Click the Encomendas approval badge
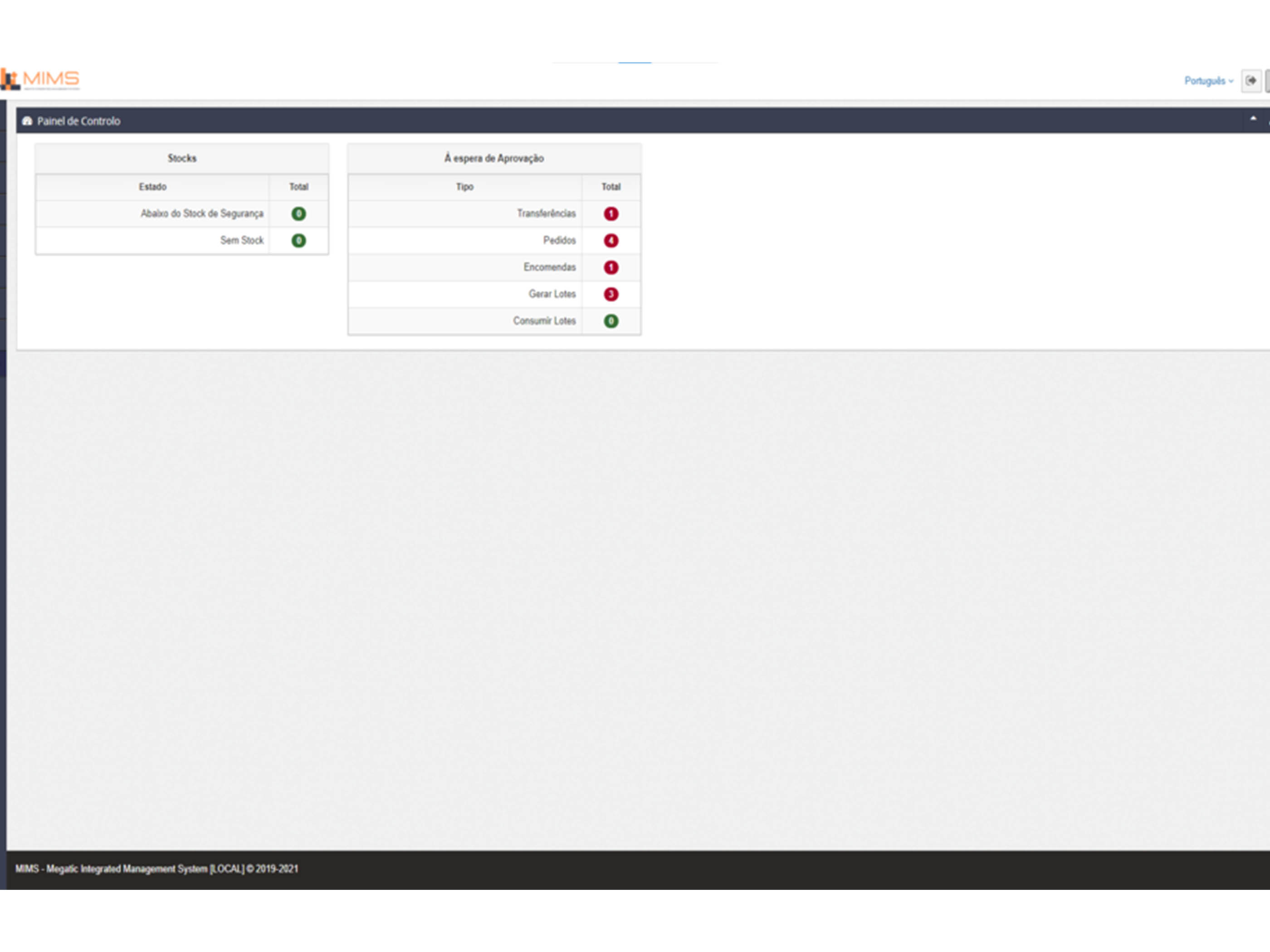The height and width of the screenshot is (952, 1270). [611, 267]
